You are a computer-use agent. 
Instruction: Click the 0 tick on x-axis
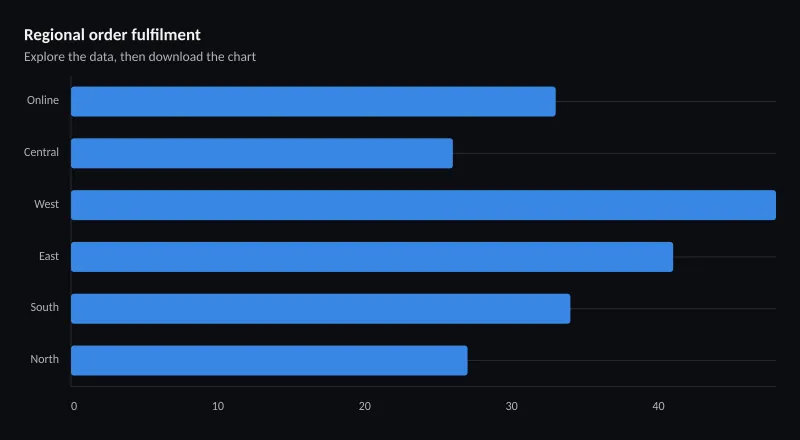point(74,406)
